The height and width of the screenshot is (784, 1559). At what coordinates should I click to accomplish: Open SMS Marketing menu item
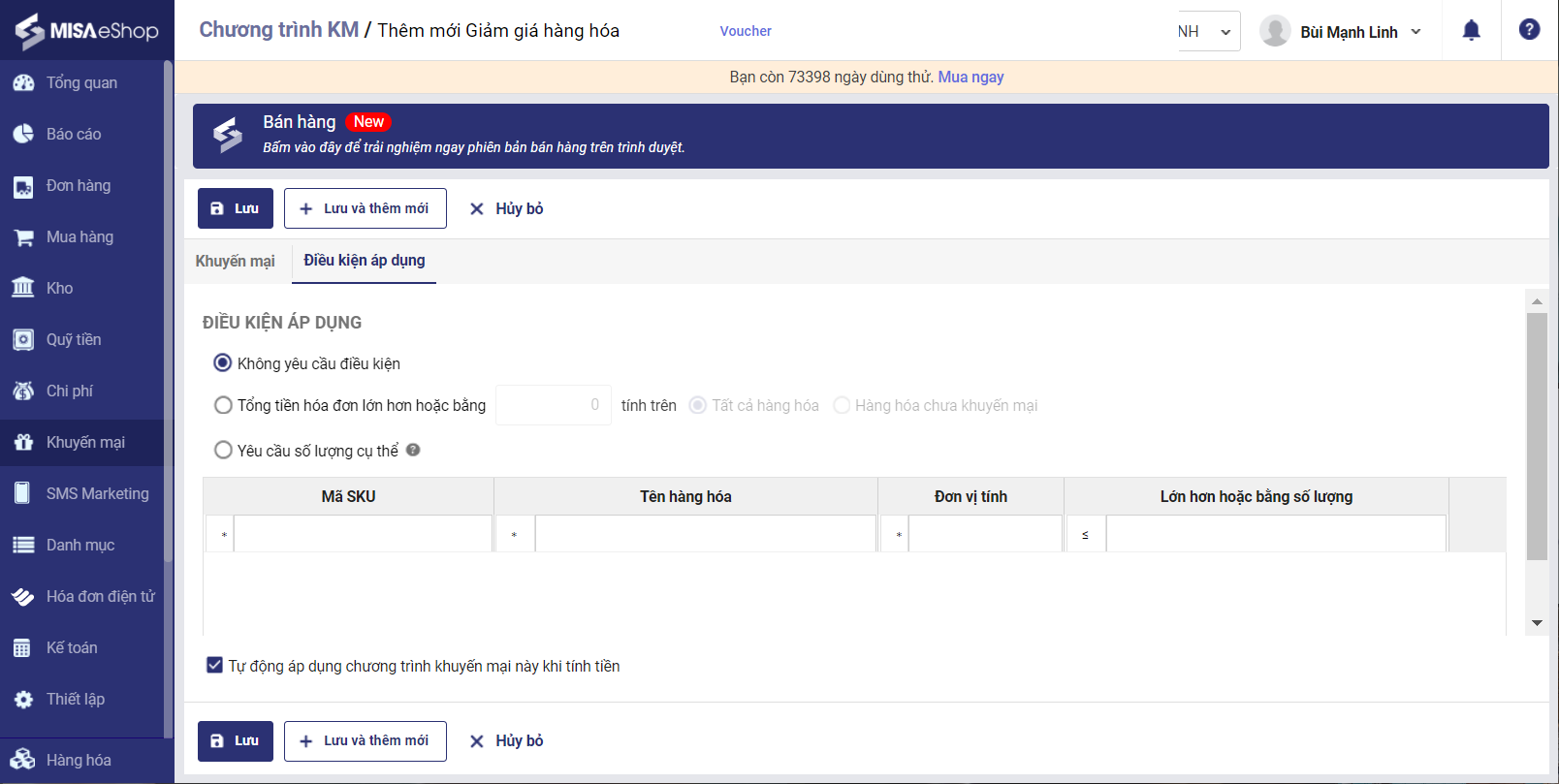(x=97, y=493)
